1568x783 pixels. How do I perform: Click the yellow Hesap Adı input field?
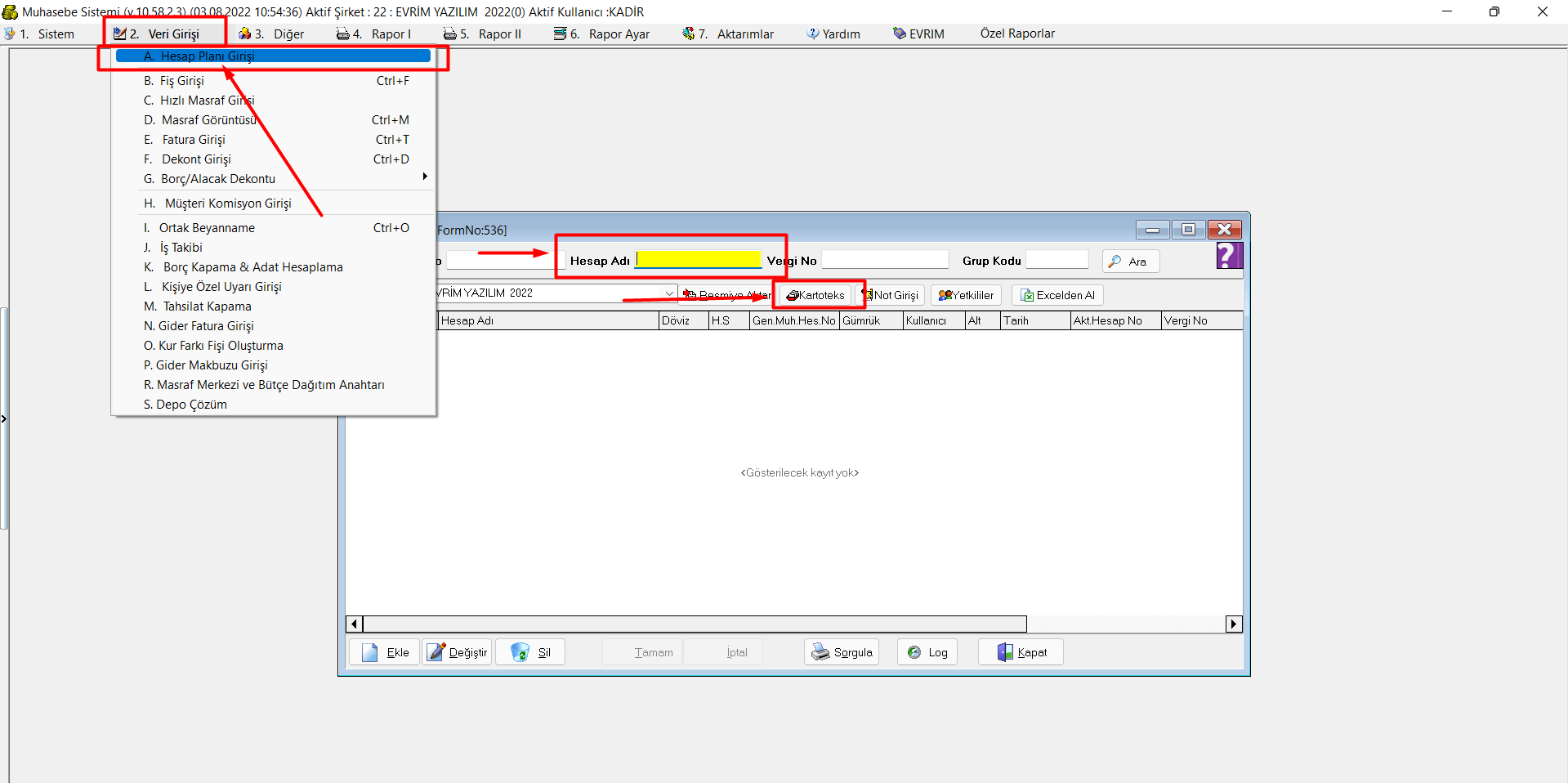pyautogui.click(x=699, y=260)
